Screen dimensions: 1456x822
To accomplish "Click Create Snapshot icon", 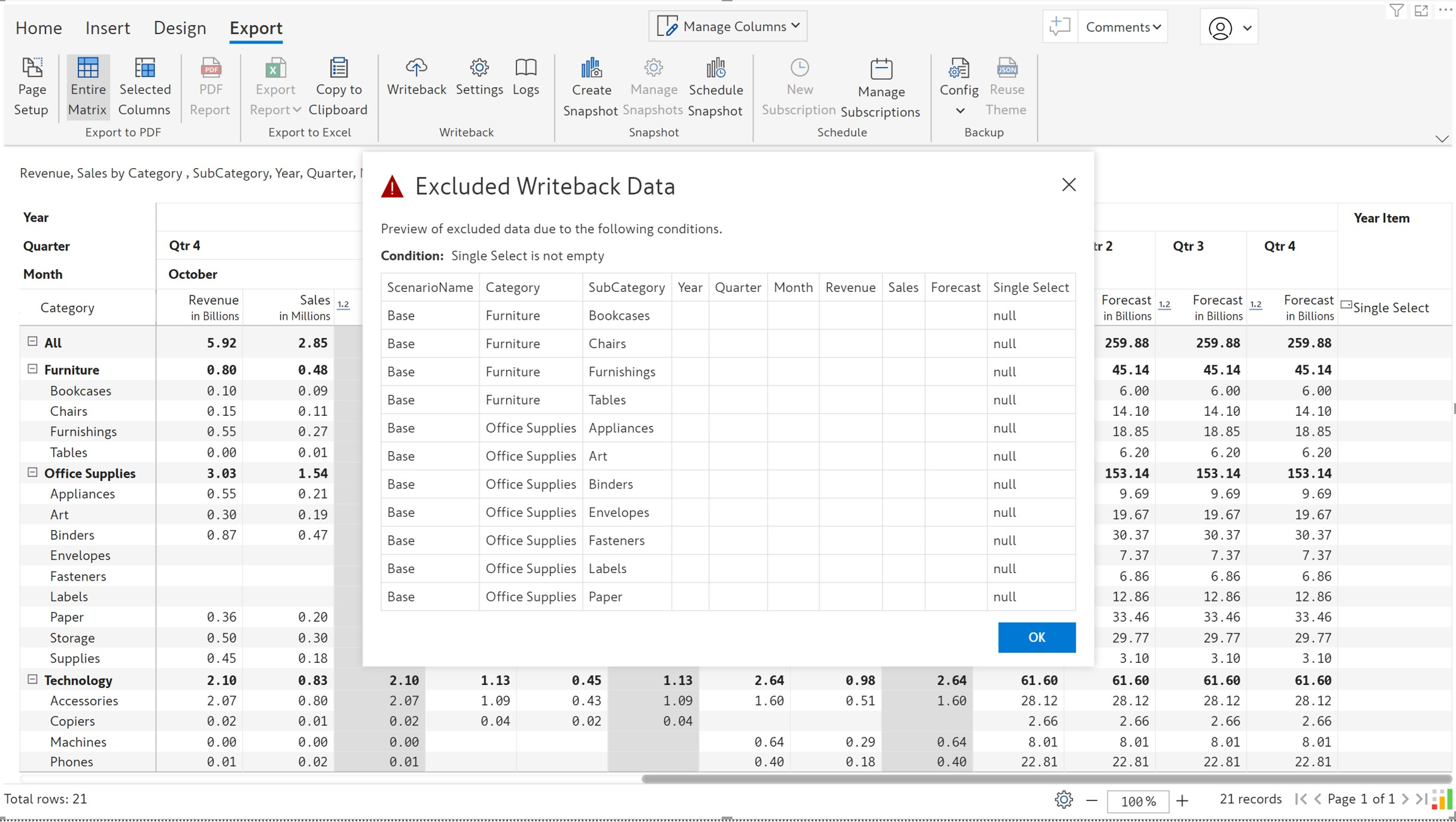I will [590, 68].
